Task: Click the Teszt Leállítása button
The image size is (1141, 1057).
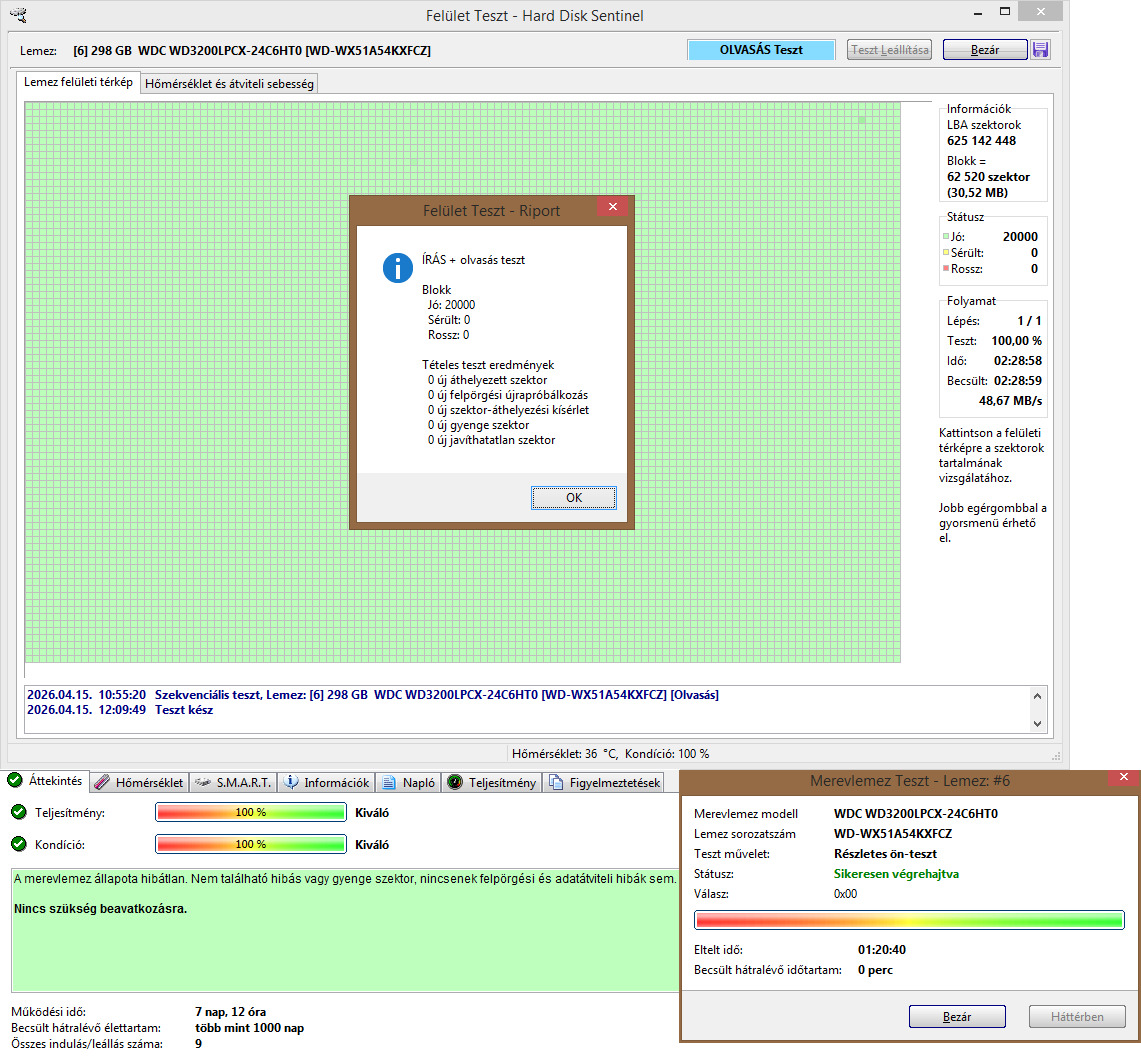Action: tap(889, 49)
